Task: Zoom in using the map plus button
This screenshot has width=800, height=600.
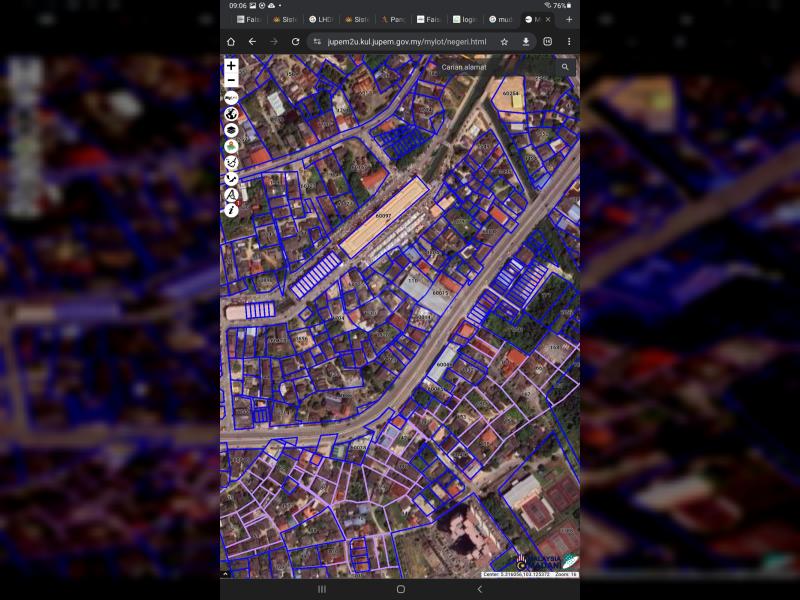Action: (x=231, y=65)
